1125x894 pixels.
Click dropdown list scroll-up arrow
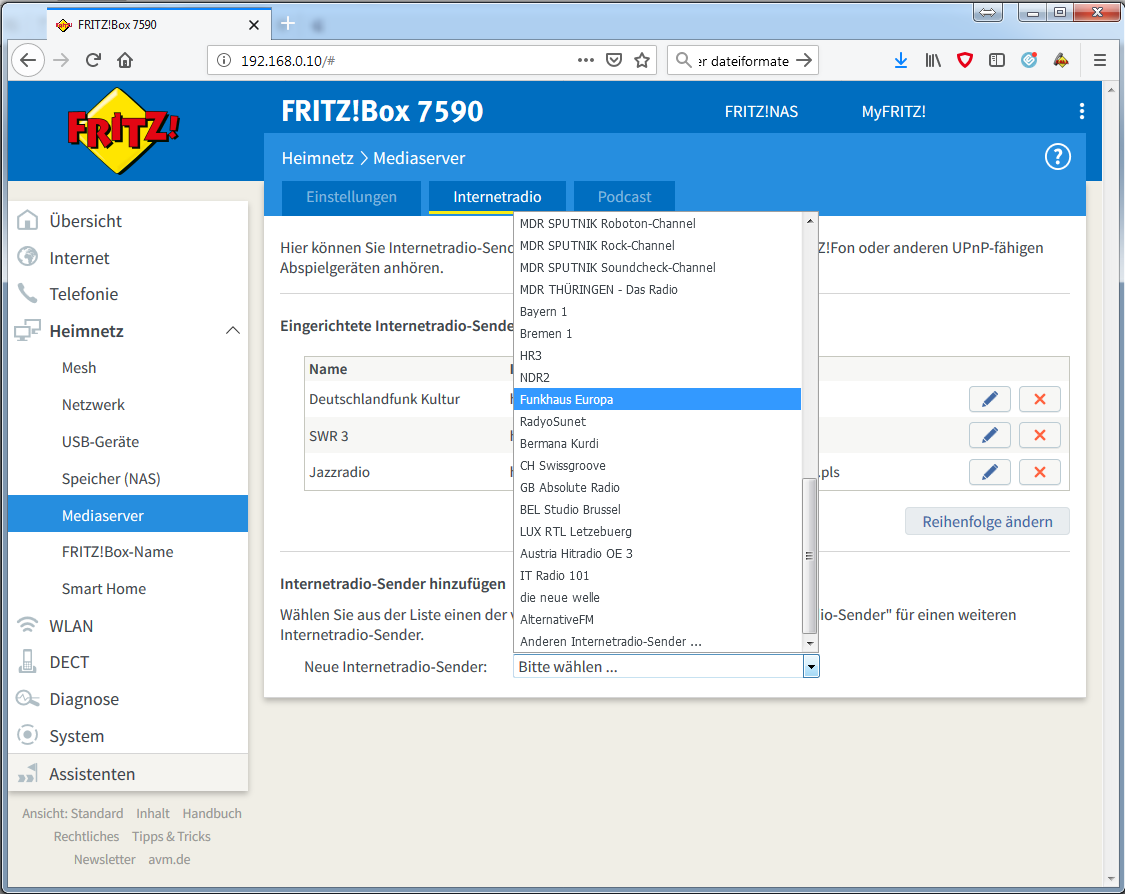tap(809, 221)
